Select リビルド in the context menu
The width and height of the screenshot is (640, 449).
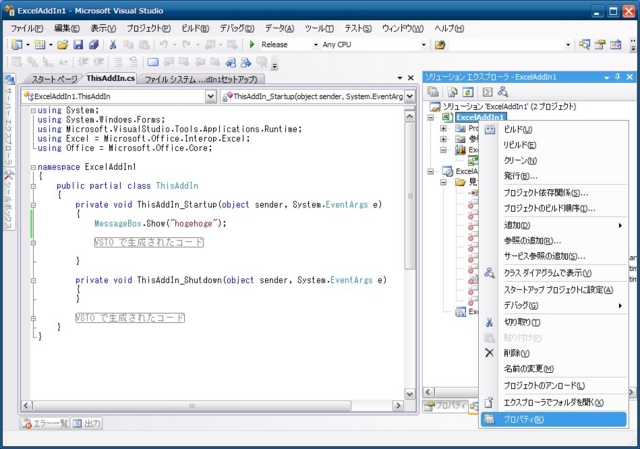point(553,145)
